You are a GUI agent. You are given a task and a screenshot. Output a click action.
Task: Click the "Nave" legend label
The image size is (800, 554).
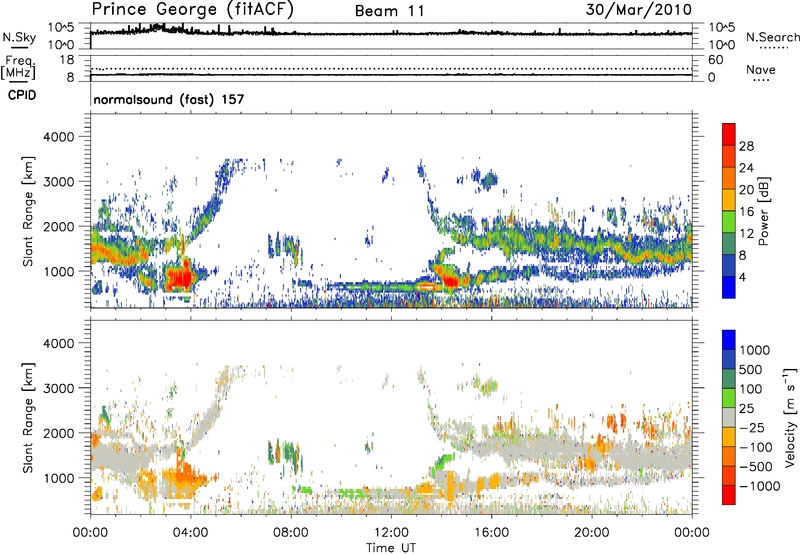pyautogui.click(x=760, y=70)
